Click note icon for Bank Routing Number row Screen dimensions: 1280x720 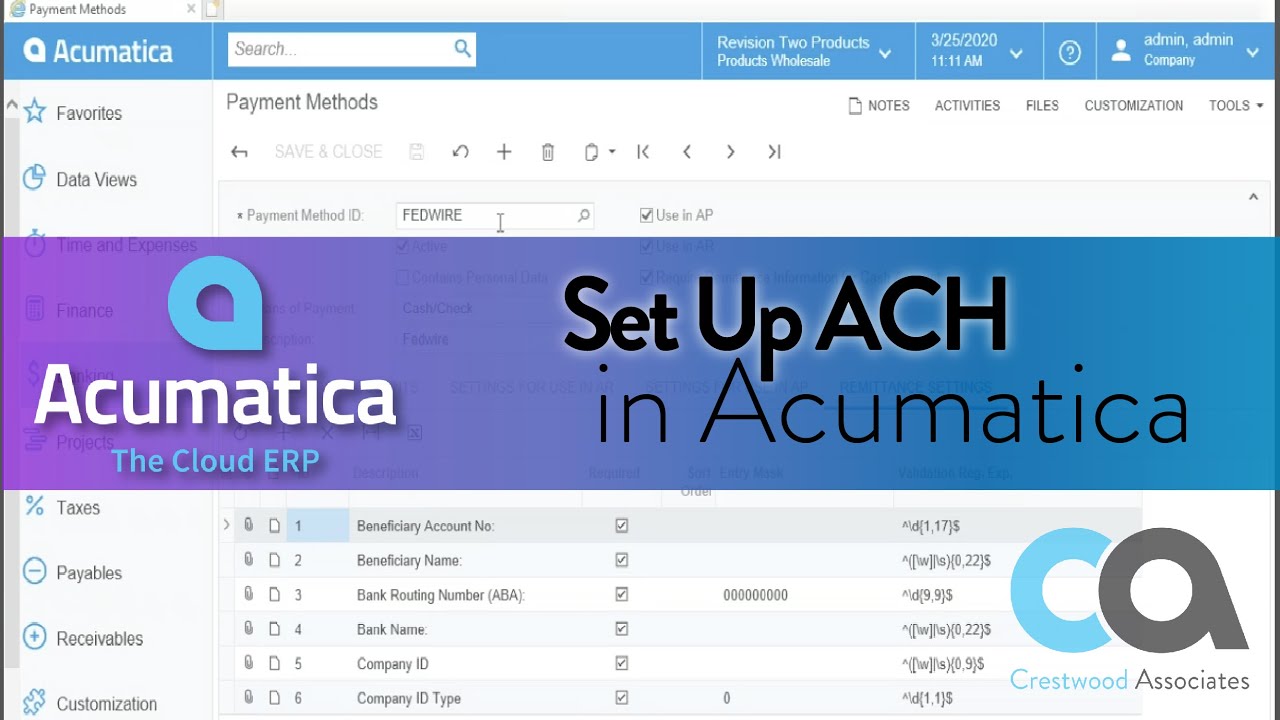[x=275, y=594]
